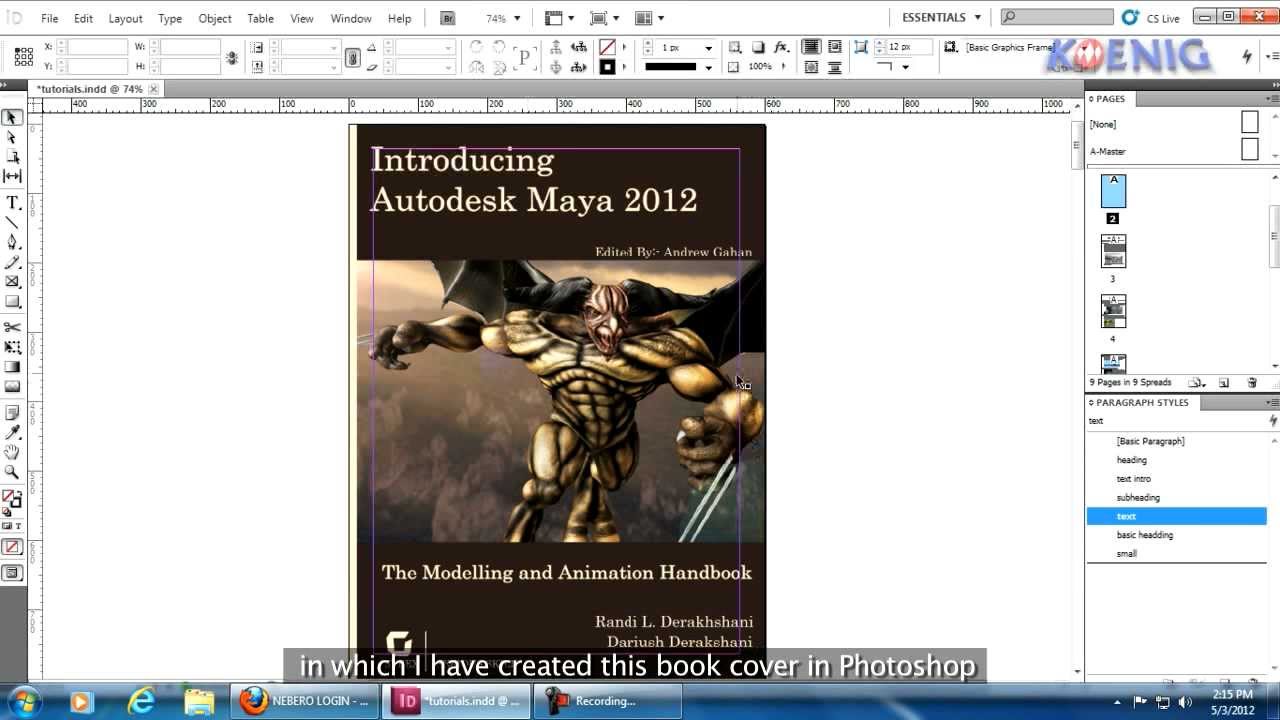Select the Hand tool

point(12,452)
